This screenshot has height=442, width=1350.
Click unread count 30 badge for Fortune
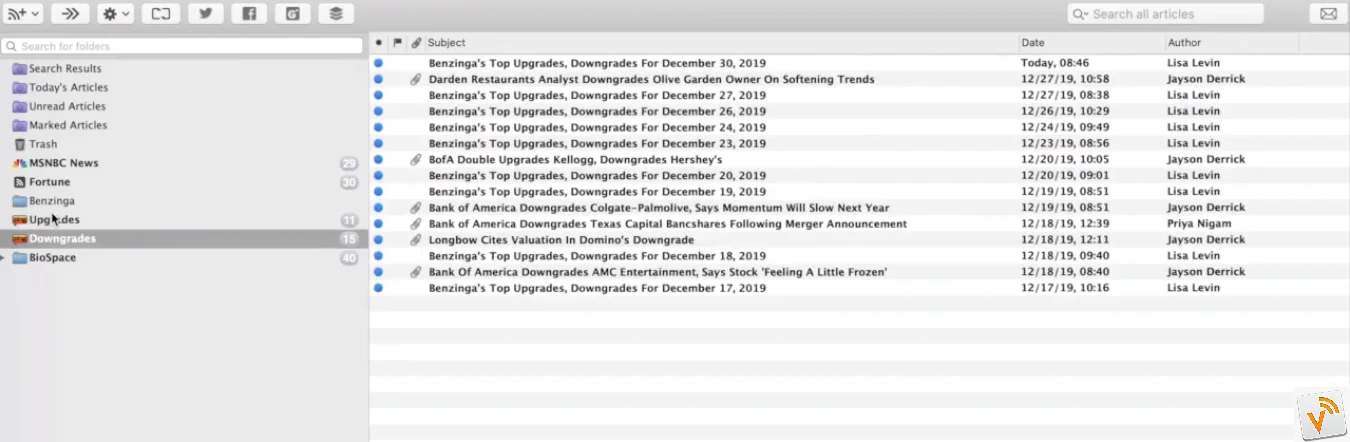click(x=348, y=183)
